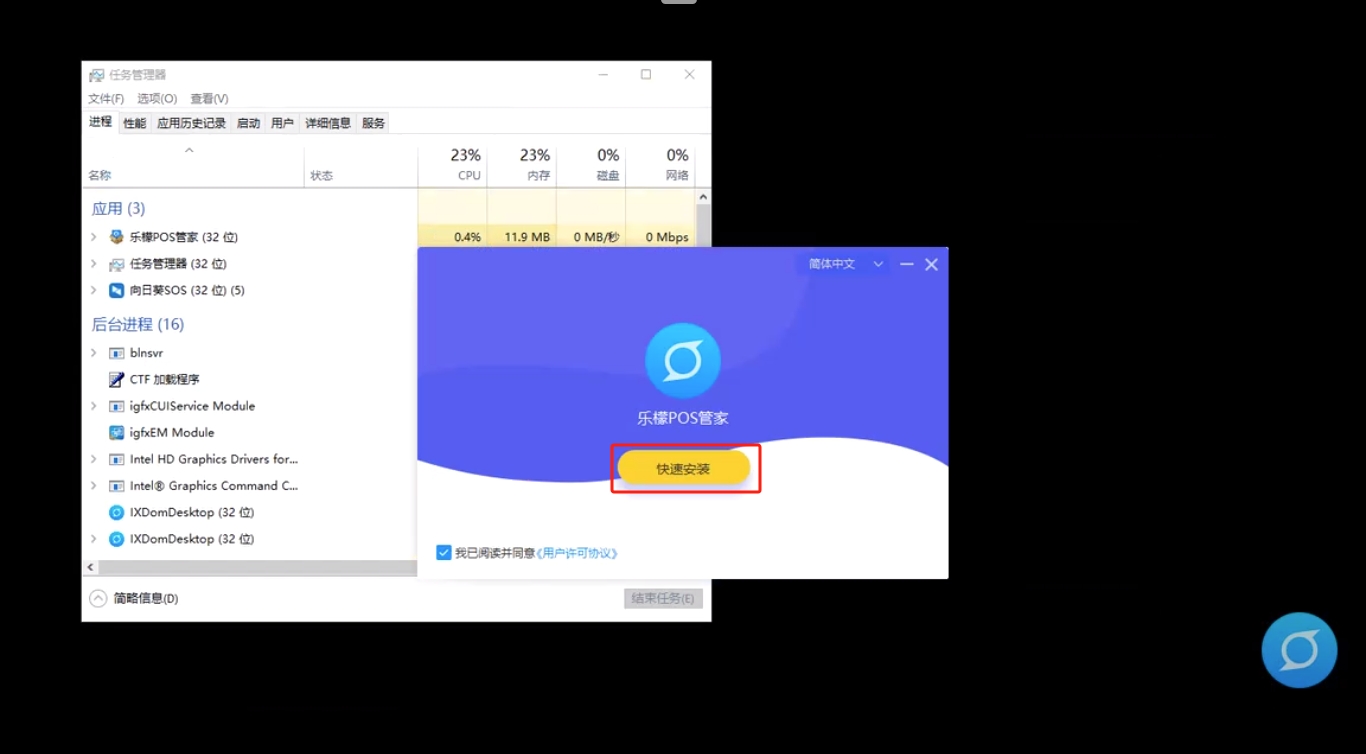Image resolution: width=1366 pixels, height=754 pixels.
Task: Click the second IXDomDesktop process icon
Action: pyautogui.click(x=117, y=539)
